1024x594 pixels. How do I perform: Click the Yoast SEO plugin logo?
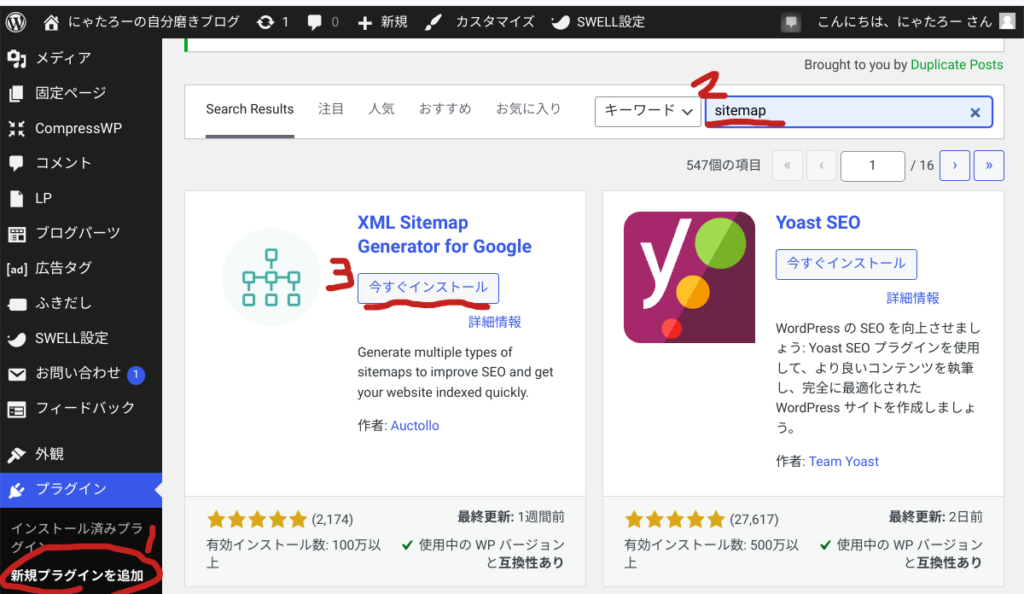pos(689,277)
